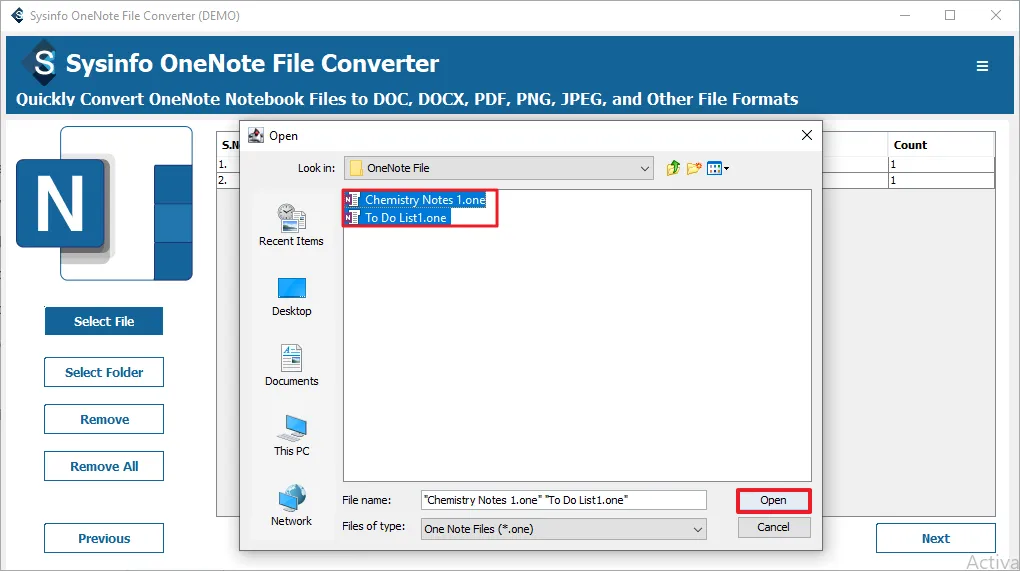1020x571 pixels.
Task: Click the File name input field
Action: tap(563, 500)
